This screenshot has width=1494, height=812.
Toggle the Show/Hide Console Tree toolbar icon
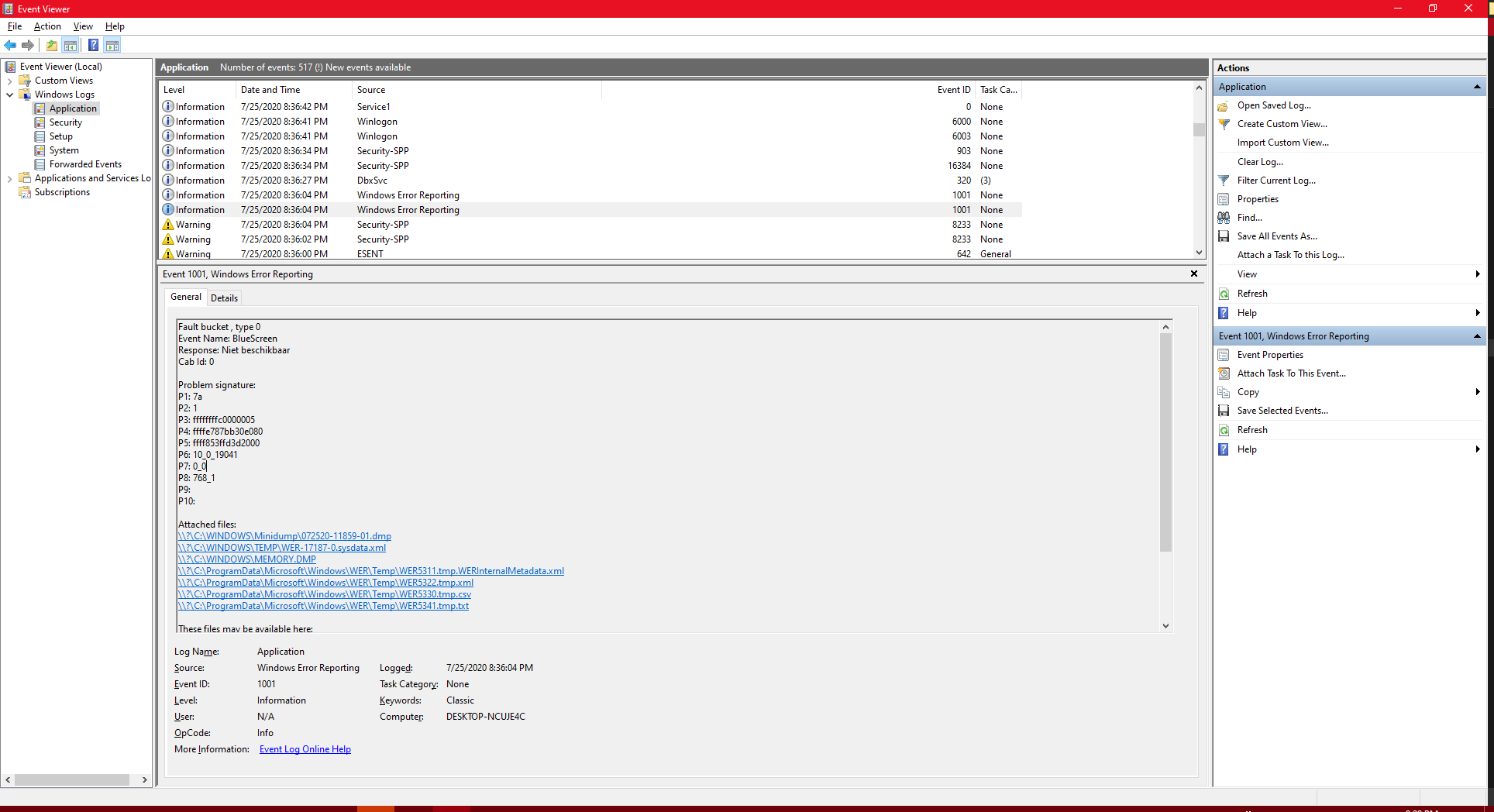tap(70, 45)
